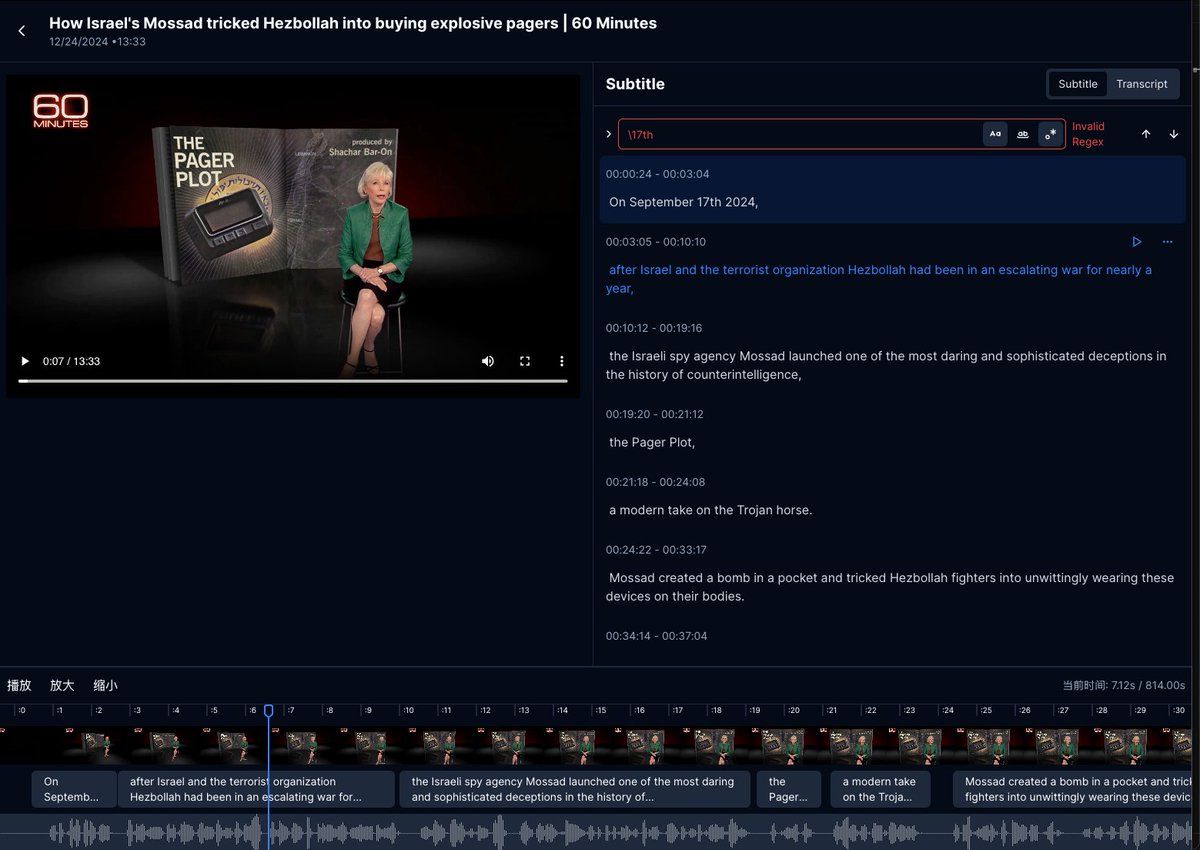The width and height of the screenshot is (1200, 850).
Task: Select the "the Israeli spy agency Mossad" timeline clip
Action: [574, 789]
